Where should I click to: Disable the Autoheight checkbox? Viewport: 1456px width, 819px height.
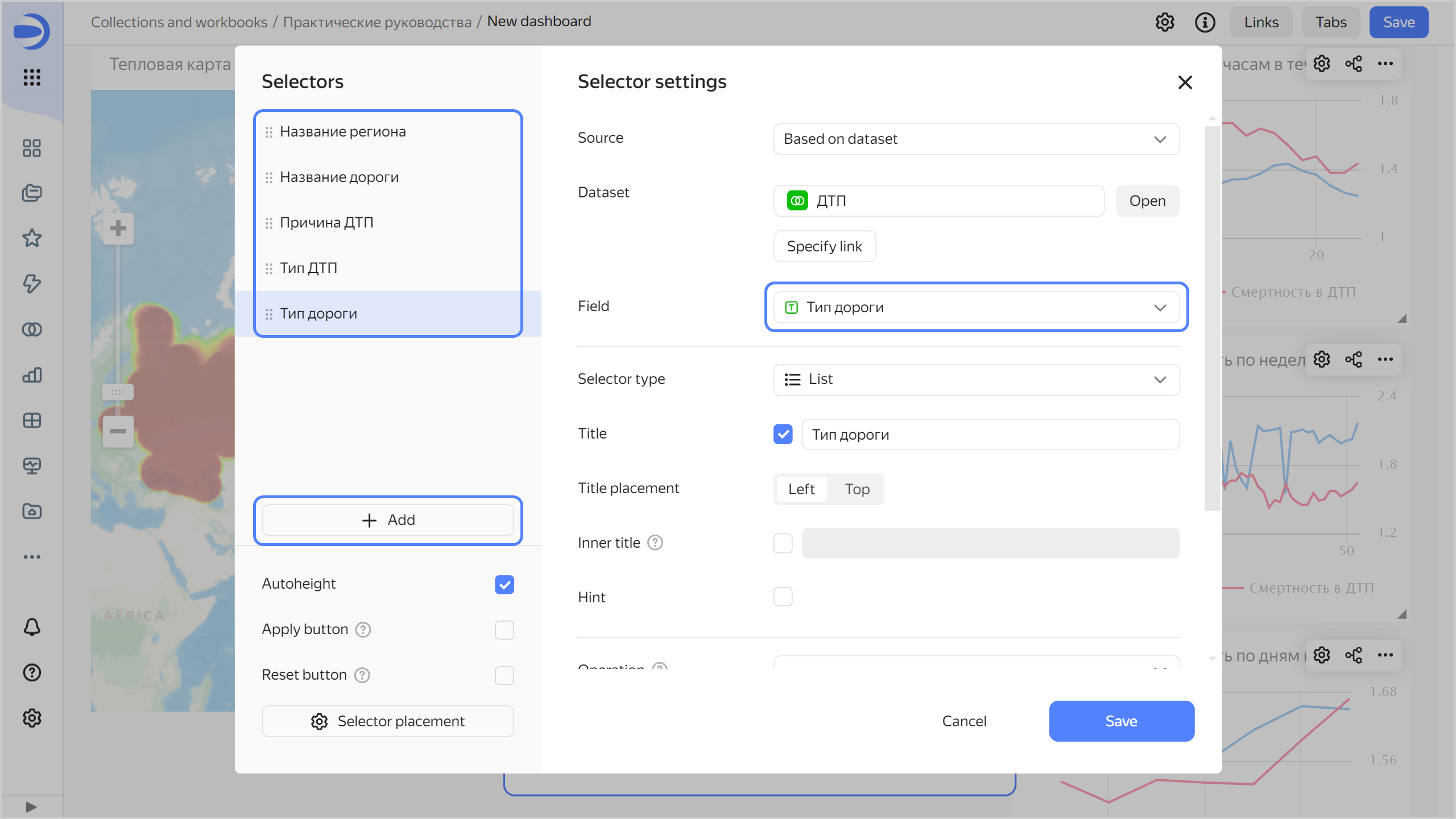pyautogui.click(x=504, y=584)
